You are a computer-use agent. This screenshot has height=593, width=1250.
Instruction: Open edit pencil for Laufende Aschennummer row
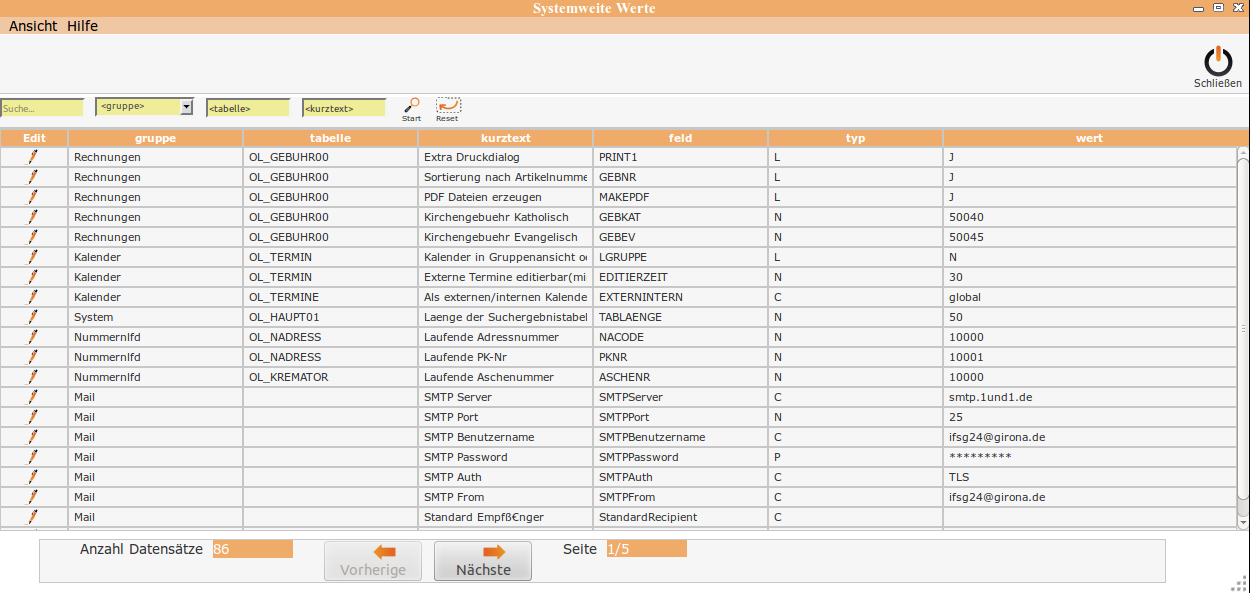(33, 377)
